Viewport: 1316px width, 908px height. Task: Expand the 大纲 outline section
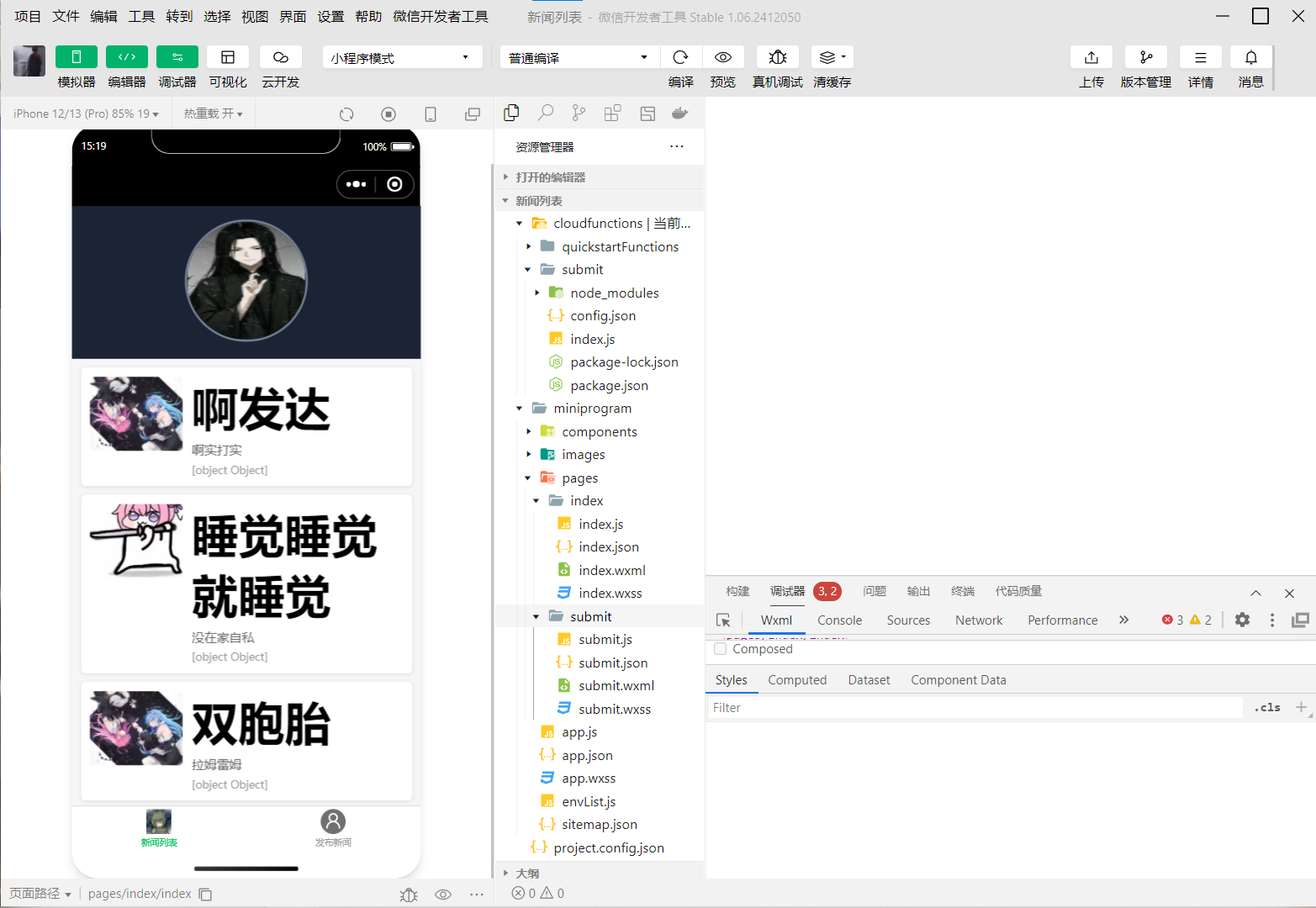click(x=599, y=874)
